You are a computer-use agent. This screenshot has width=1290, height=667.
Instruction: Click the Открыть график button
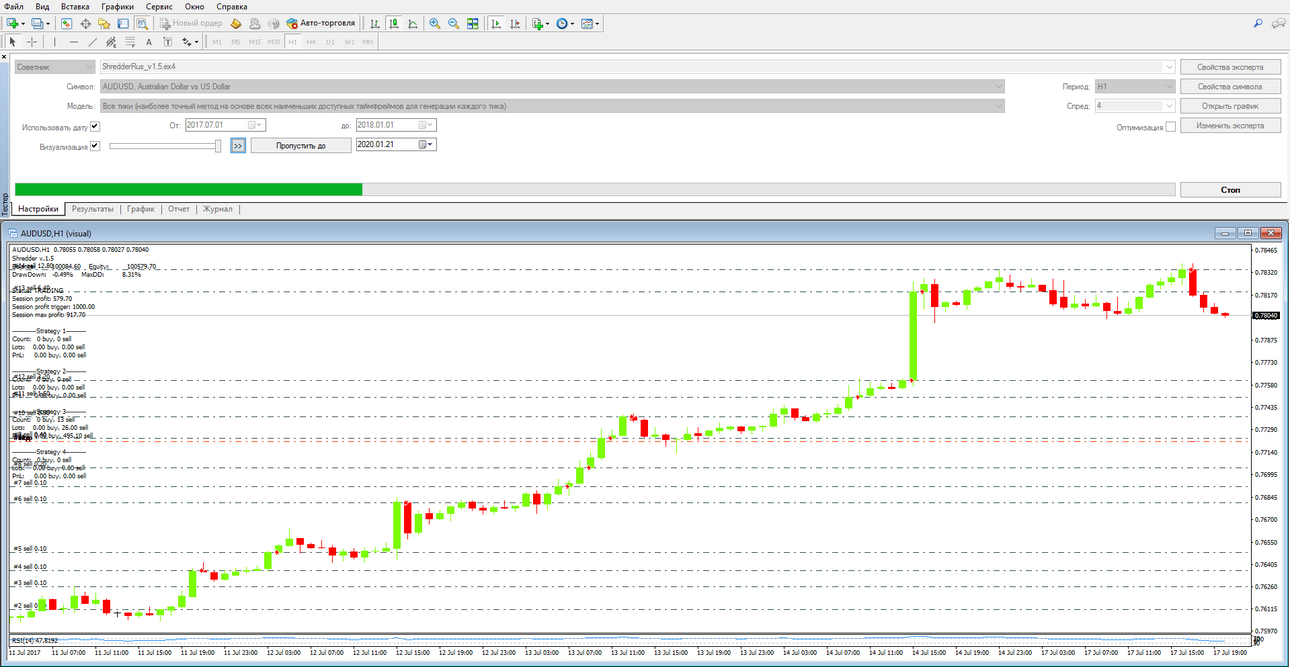click(x=1230, y=106)
